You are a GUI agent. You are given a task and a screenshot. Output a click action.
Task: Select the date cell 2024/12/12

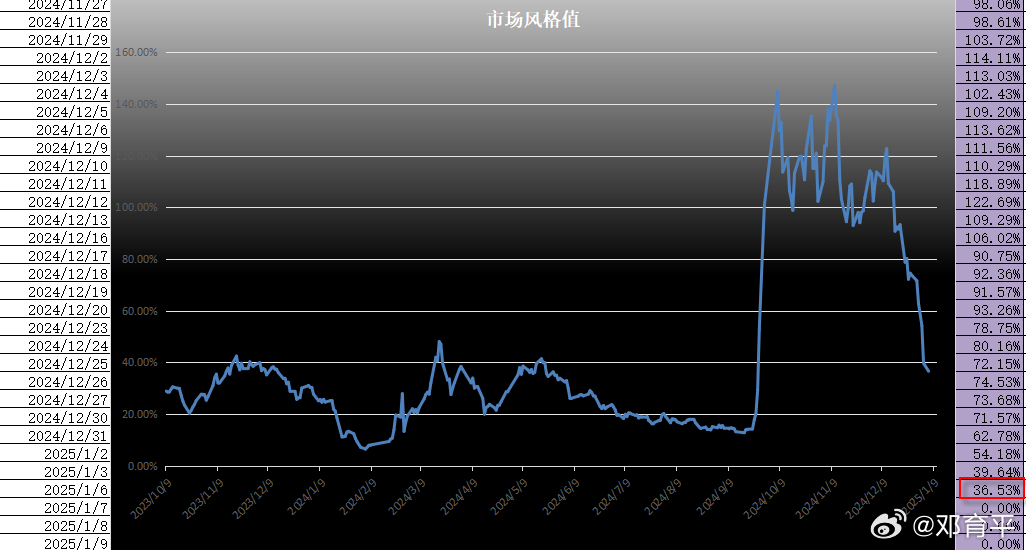point(68,201)
